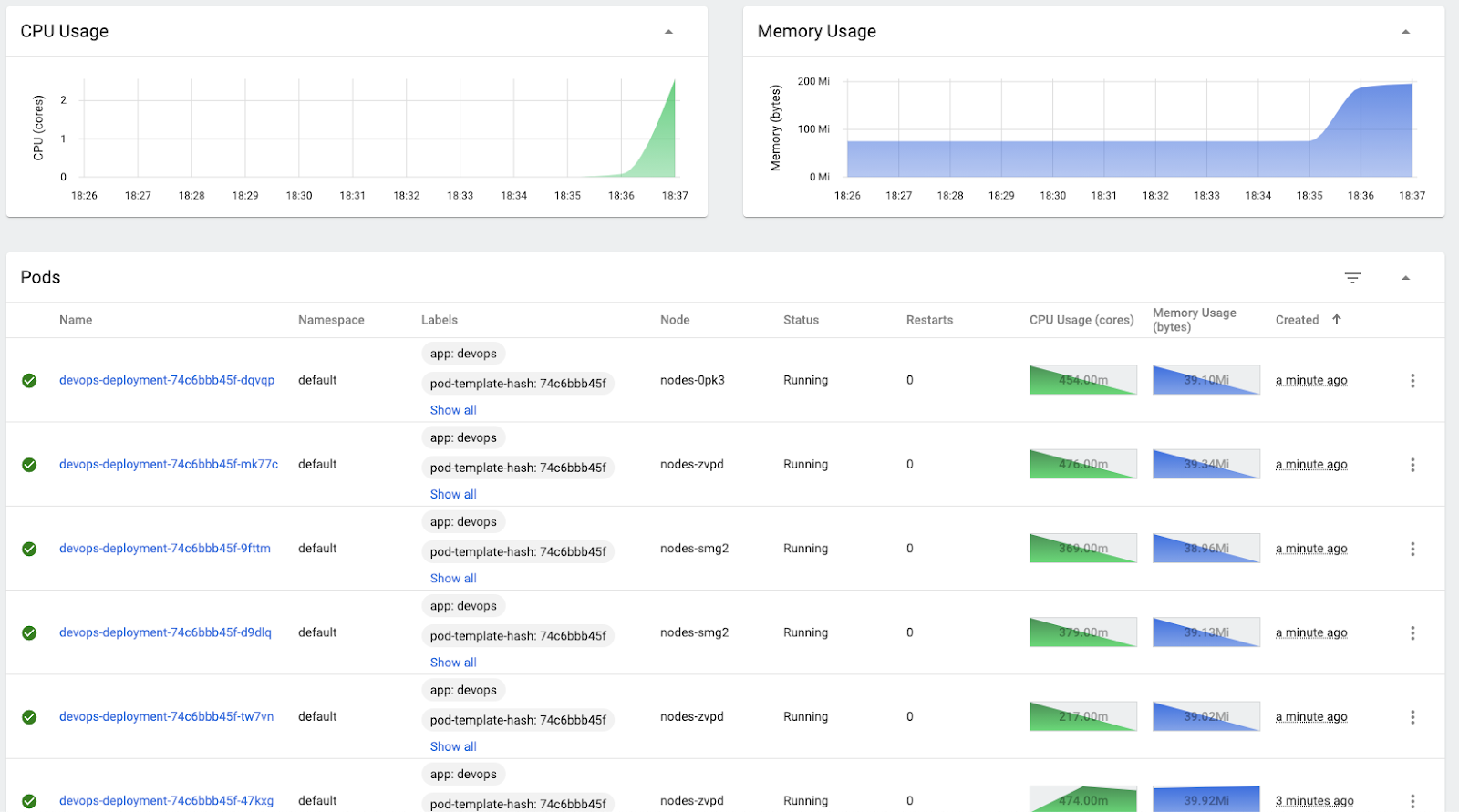
Task: Open pod devops-deployment-74c6bbb45f-mk77c details
Action: pos(169,465)
